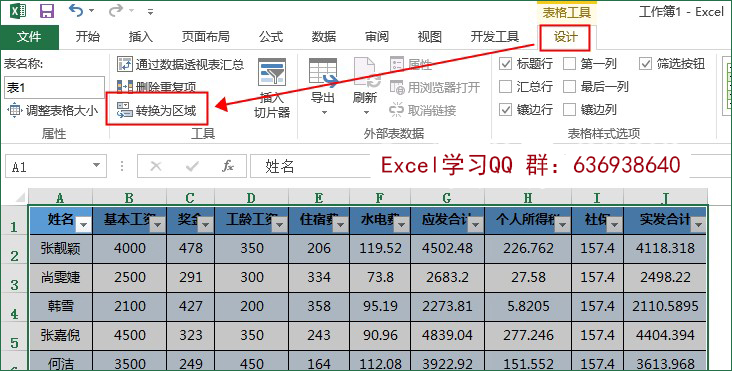The width and height of the screenshot is (732, 371).
Task: Click 转换为区域 convert to range
Action: point(156,111)
